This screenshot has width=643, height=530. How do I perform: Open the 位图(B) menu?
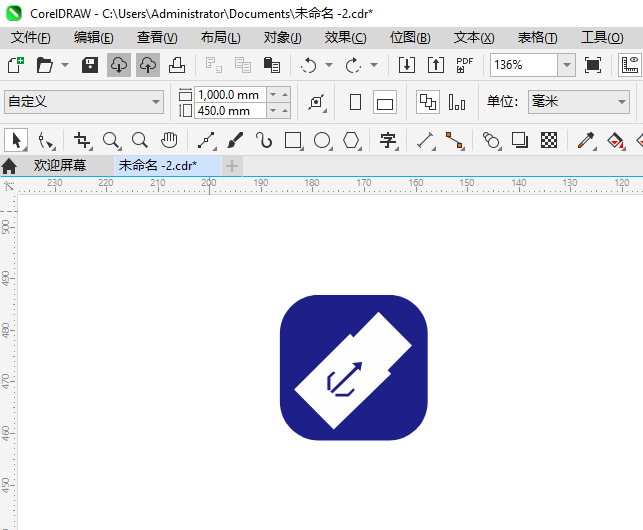click(x=410, y=38)
